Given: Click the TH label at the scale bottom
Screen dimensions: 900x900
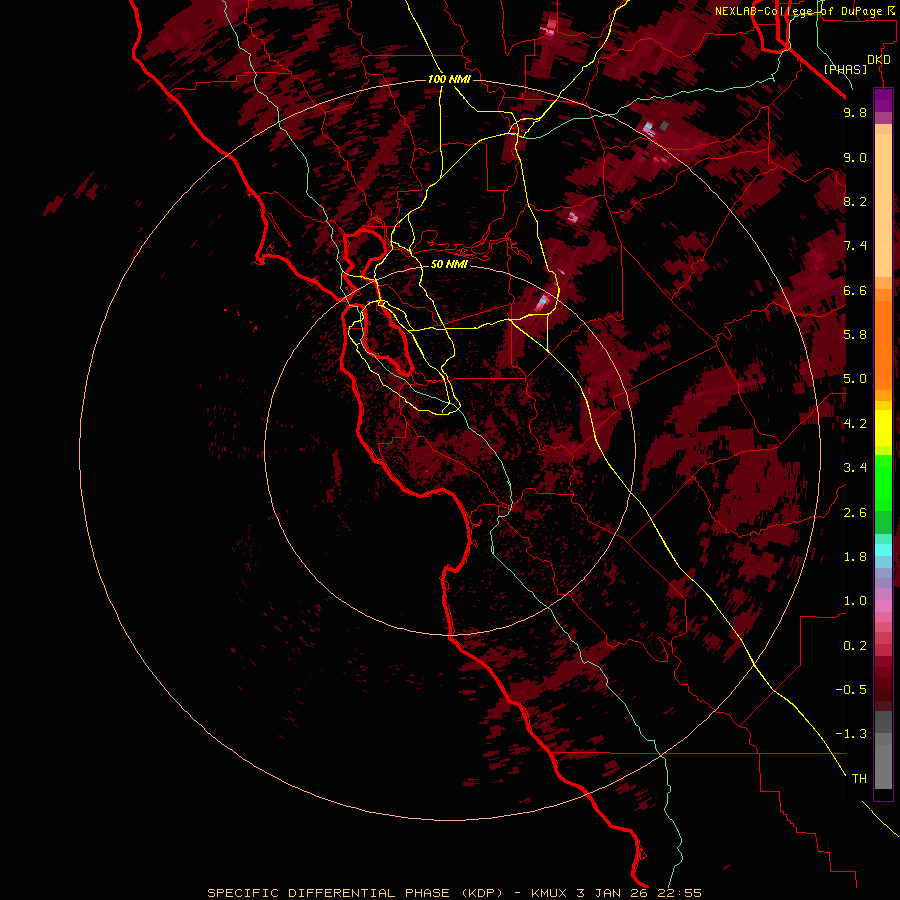Looking at the screenshot, I should point(859,779).
